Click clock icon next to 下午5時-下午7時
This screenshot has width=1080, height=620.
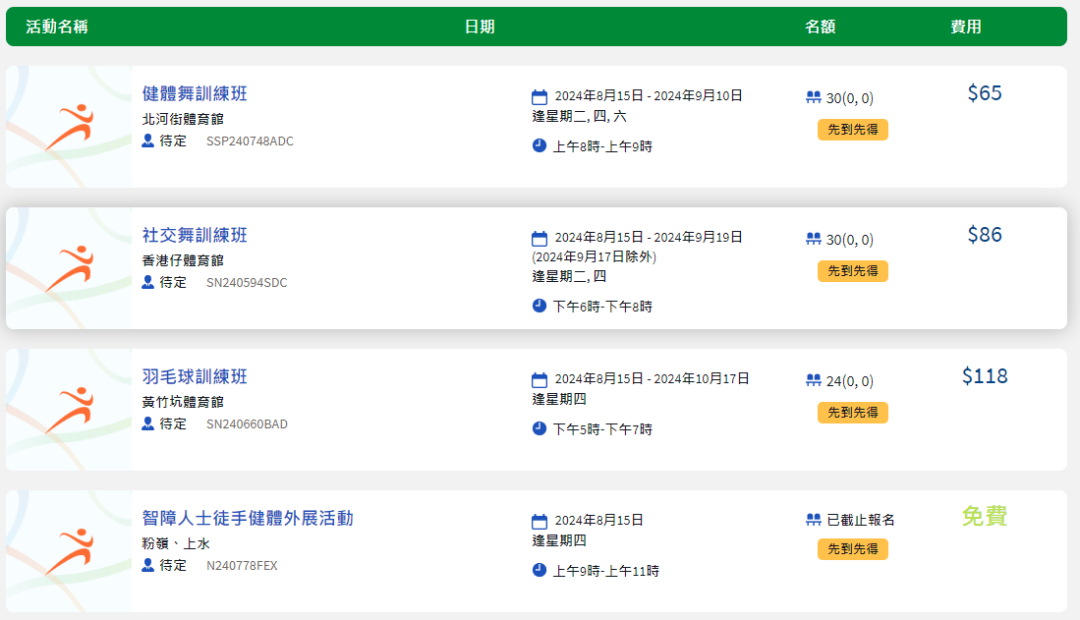[x=539, y=428]
